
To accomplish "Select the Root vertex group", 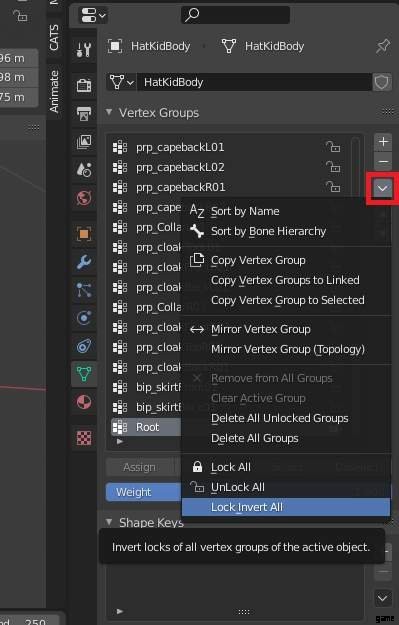I will 146,427.
